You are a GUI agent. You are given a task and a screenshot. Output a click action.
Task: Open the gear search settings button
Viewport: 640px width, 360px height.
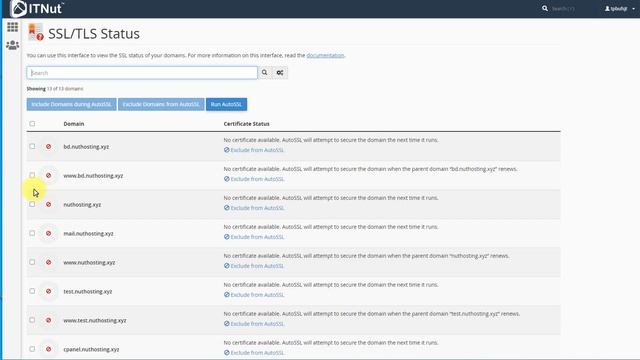coord(280,73)
